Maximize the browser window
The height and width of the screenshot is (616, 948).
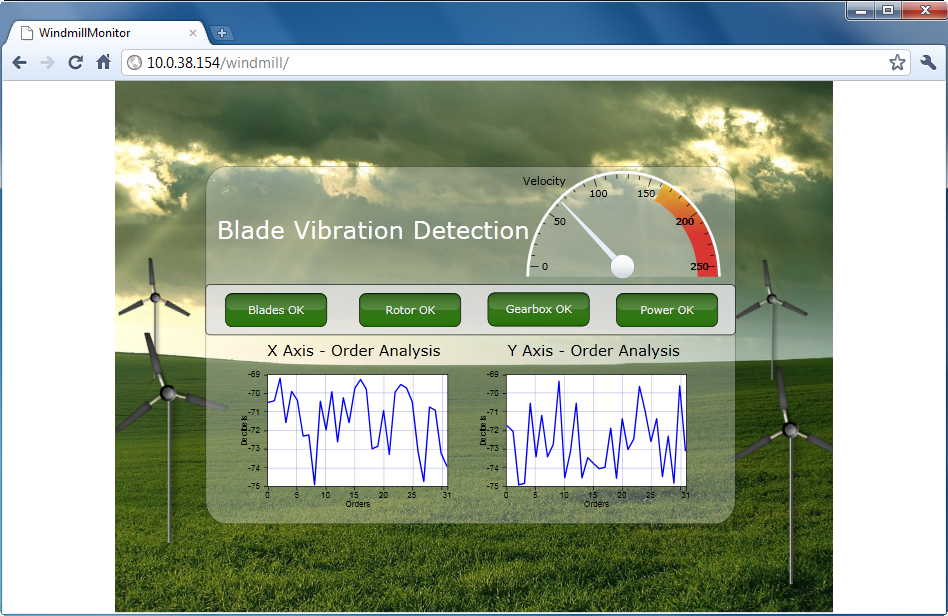pos(887,10)
